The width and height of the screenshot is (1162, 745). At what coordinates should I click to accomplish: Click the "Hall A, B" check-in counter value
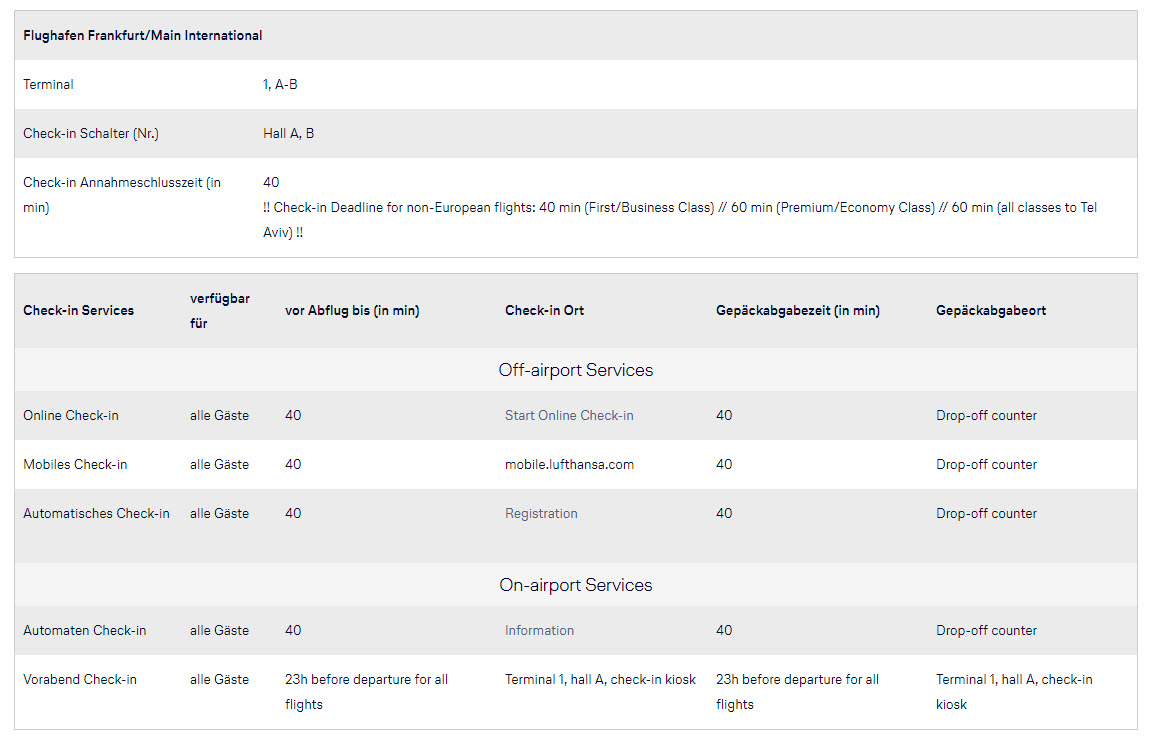pos(288,133)
